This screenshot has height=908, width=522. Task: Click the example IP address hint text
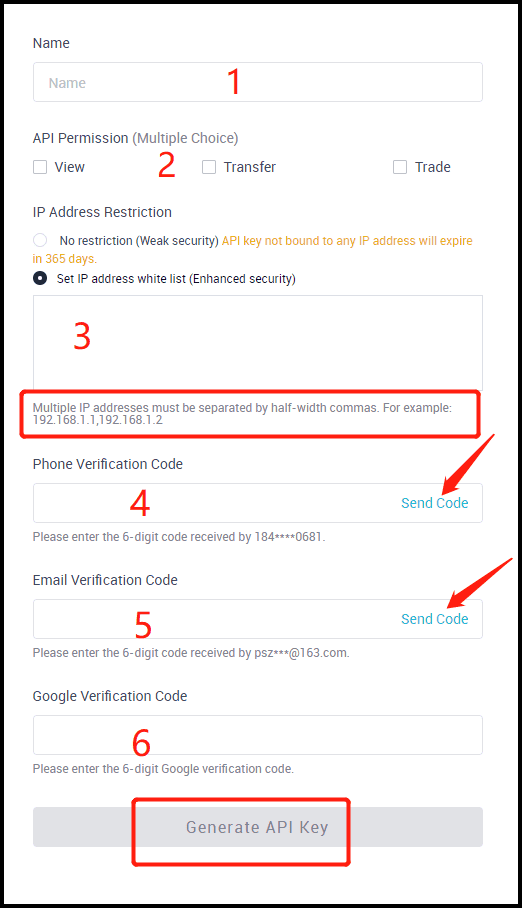tap(242, 413)
